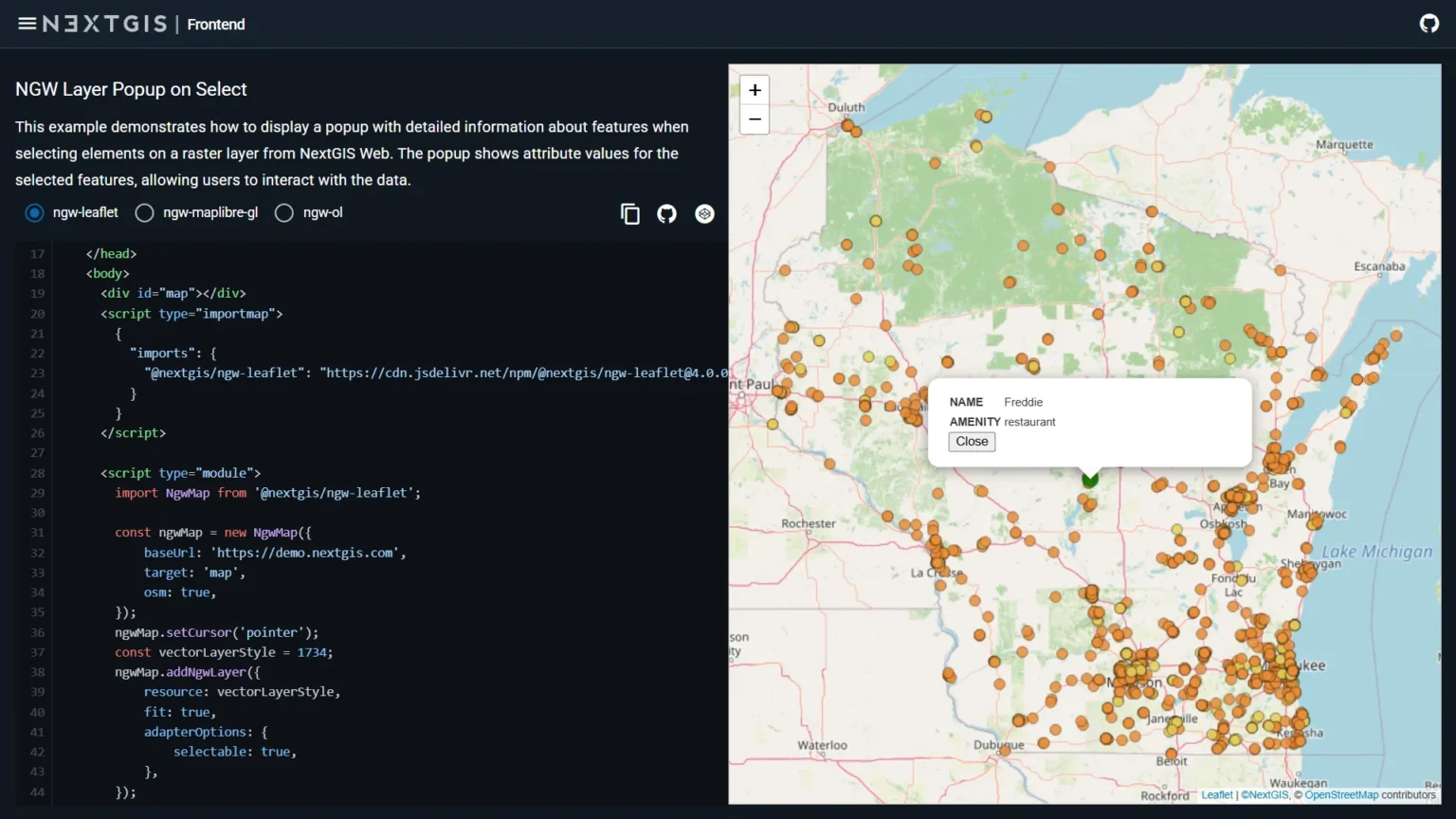The width and height of the screenshot is (1456, 819).
Task: Open the OpenStreetMap attribution link
Action: pyautogui.click(x=1341, y=795)
